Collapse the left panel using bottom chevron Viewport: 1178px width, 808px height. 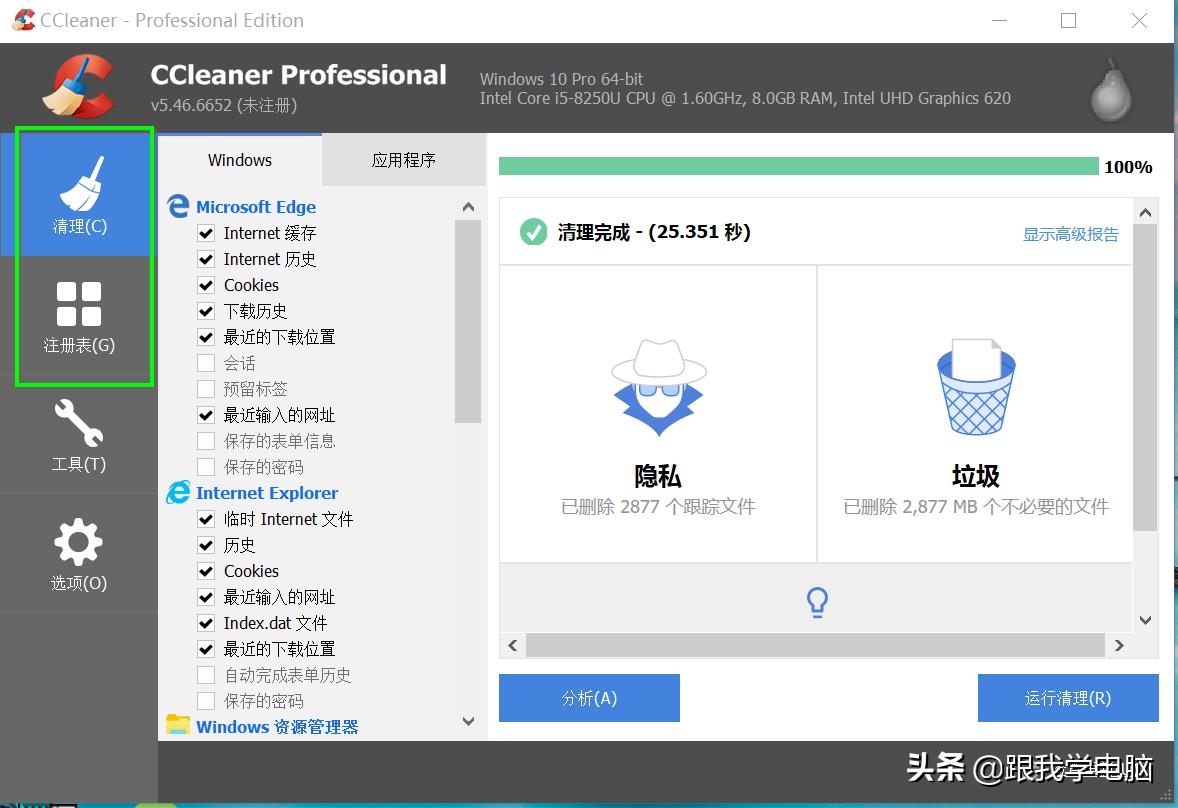(468, 721)
